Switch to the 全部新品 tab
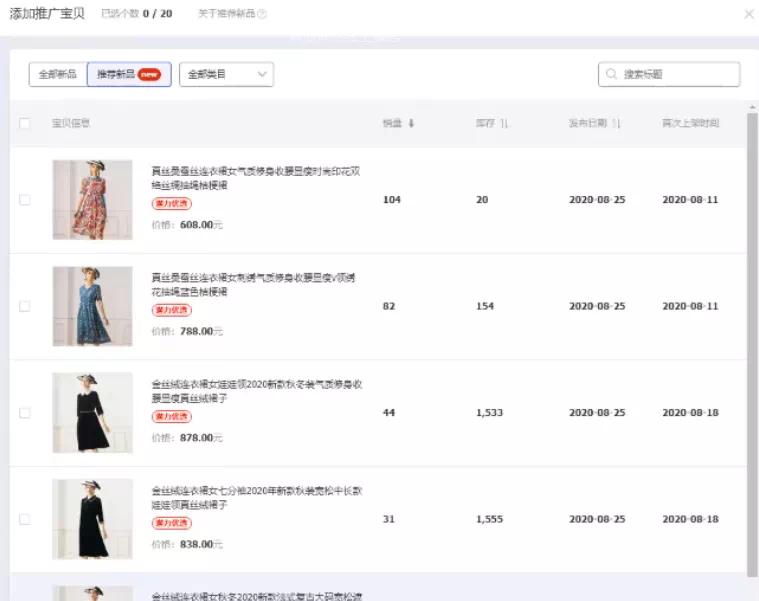The height and width of the screenshot is (601, 759). point(58,75)
